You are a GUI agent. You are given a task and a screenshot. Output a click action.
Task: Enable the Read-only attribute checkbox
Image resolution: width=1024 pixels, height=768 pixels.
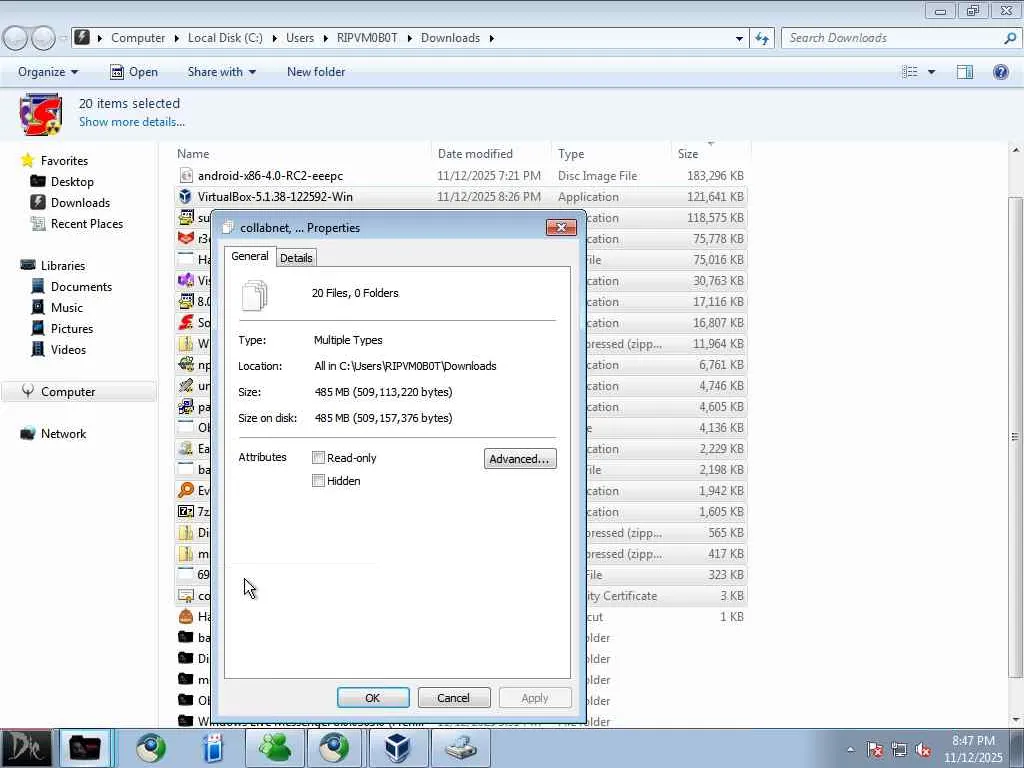tap(318, 458)
